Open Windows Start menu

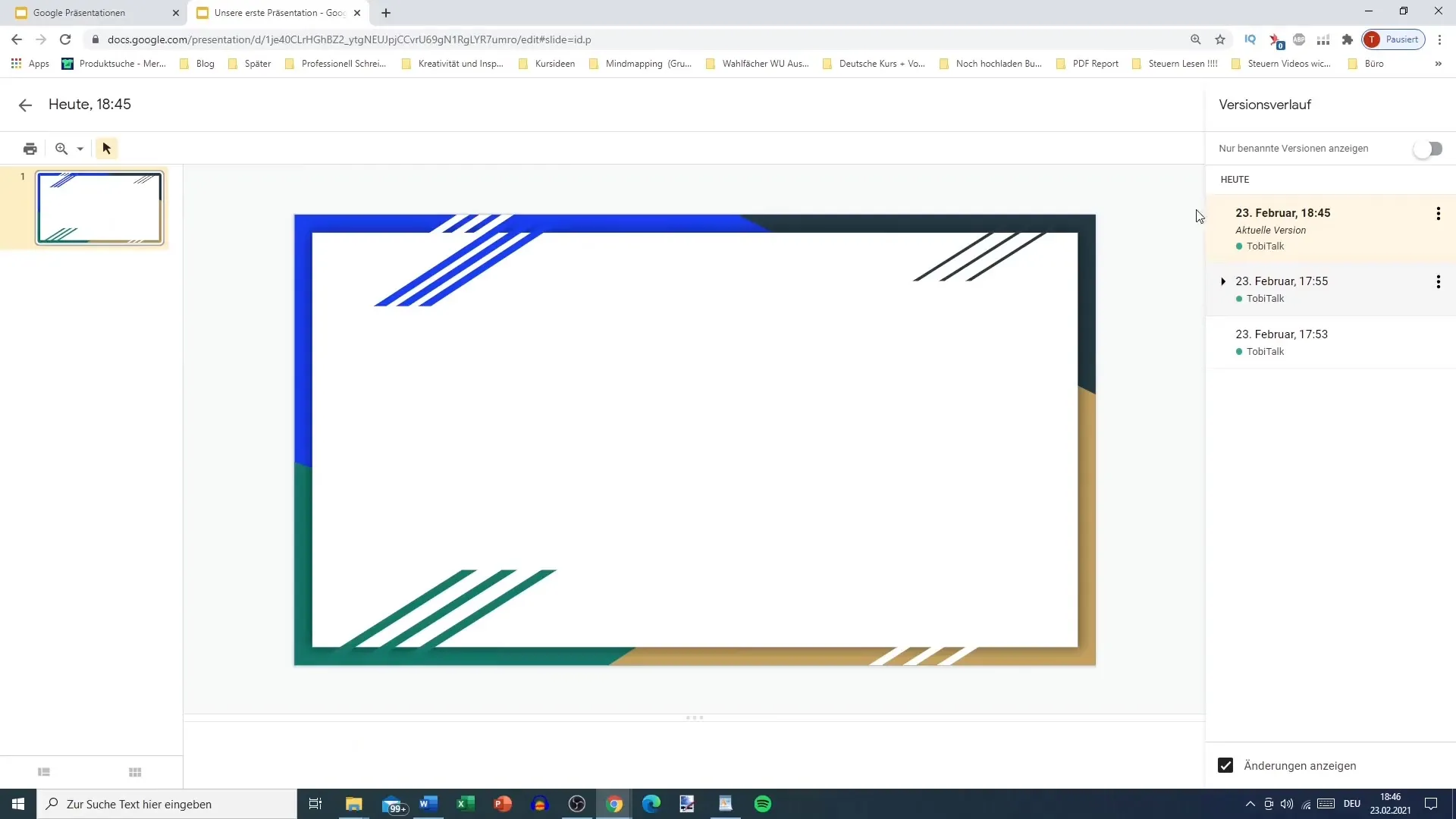(x=18, y=804)
